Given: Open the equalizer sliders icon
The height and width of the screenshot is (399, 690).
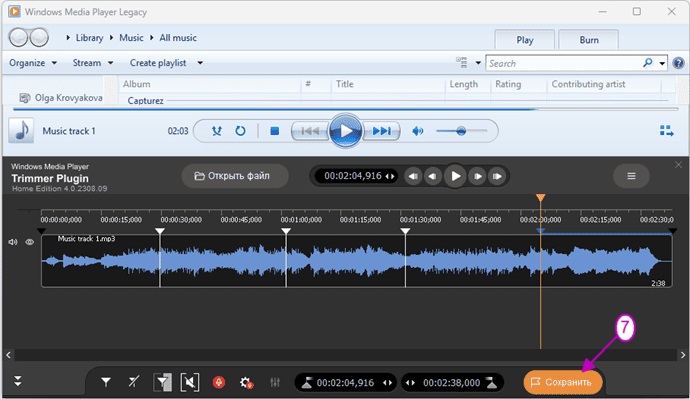Looking at the screenshot, I should [275, 382].
